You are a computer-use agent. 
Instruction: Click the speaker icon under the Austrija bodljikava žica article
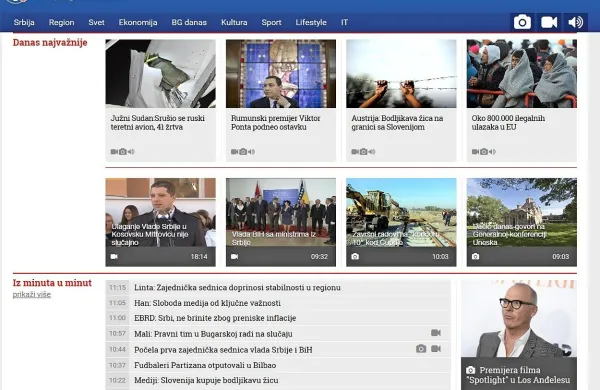(x=372, y=152)
